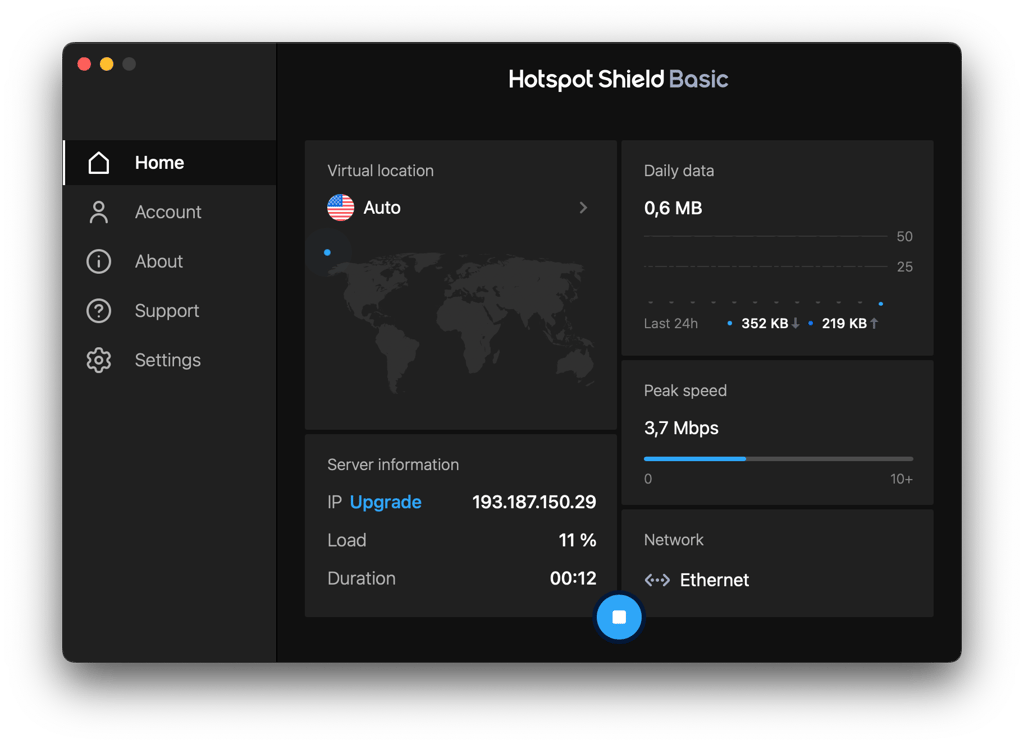Click the 219 KB upload amount
This screenshot has width=1024, height=745.
[844, 323]
